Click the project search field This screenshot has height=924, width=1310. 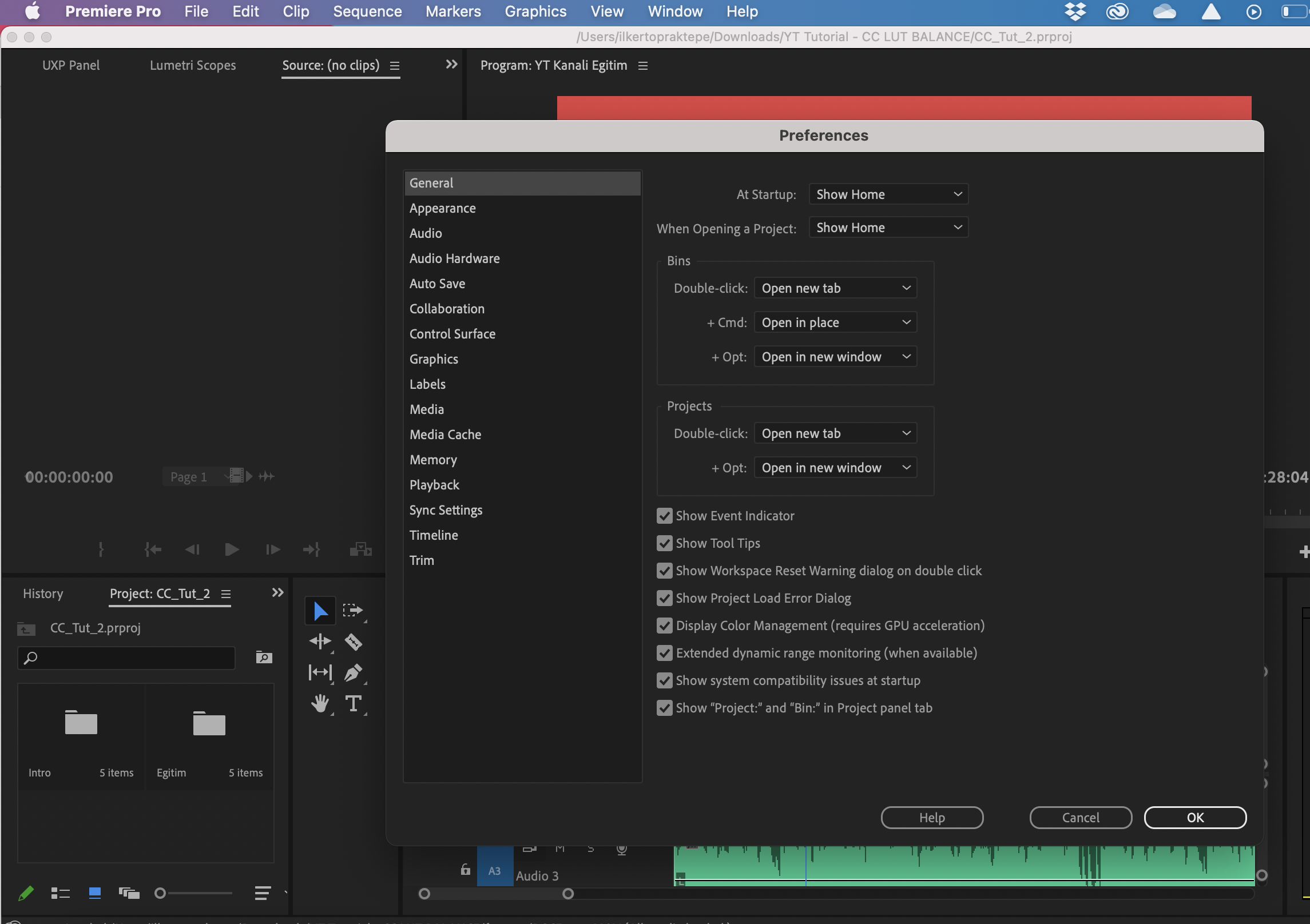tap(127, 658)
